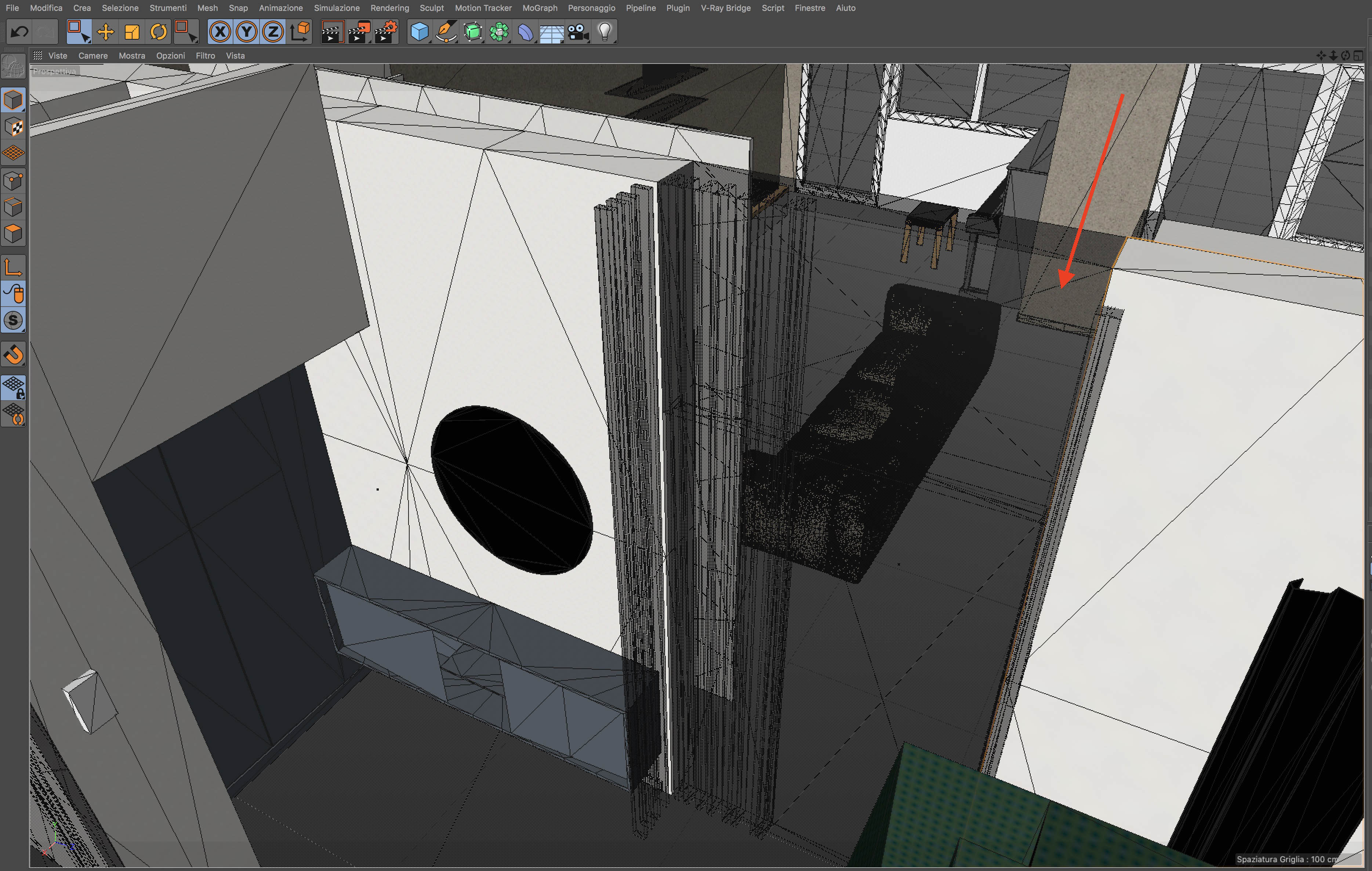This screenshot has width=1372, height=871.
Task: Toggle X axis lock
Action: (220, 32)
